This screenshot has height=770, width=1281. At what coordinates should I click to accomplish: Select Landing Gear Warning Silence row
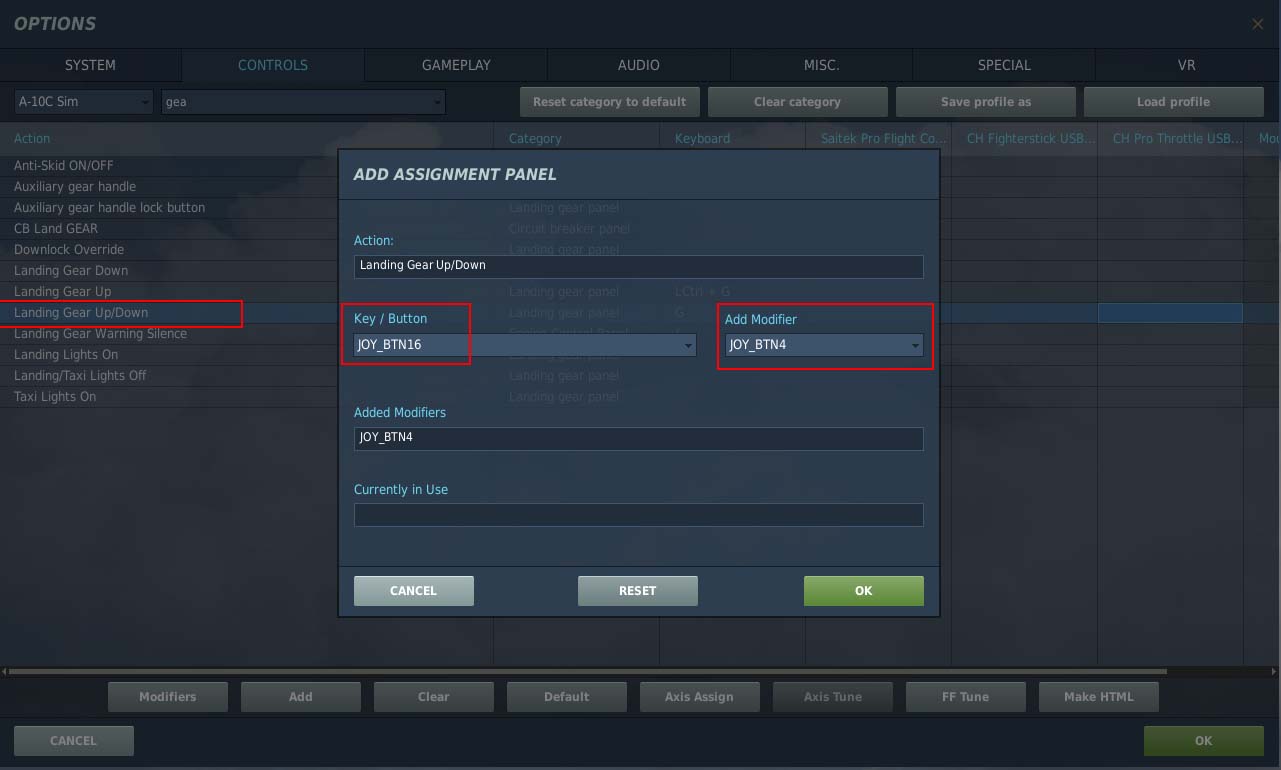tap(170, 334)
